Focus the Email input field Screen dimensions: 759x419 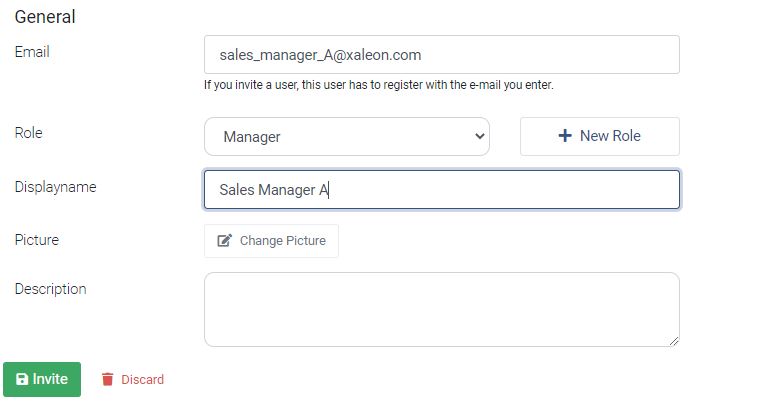click(x=441, y=55)
